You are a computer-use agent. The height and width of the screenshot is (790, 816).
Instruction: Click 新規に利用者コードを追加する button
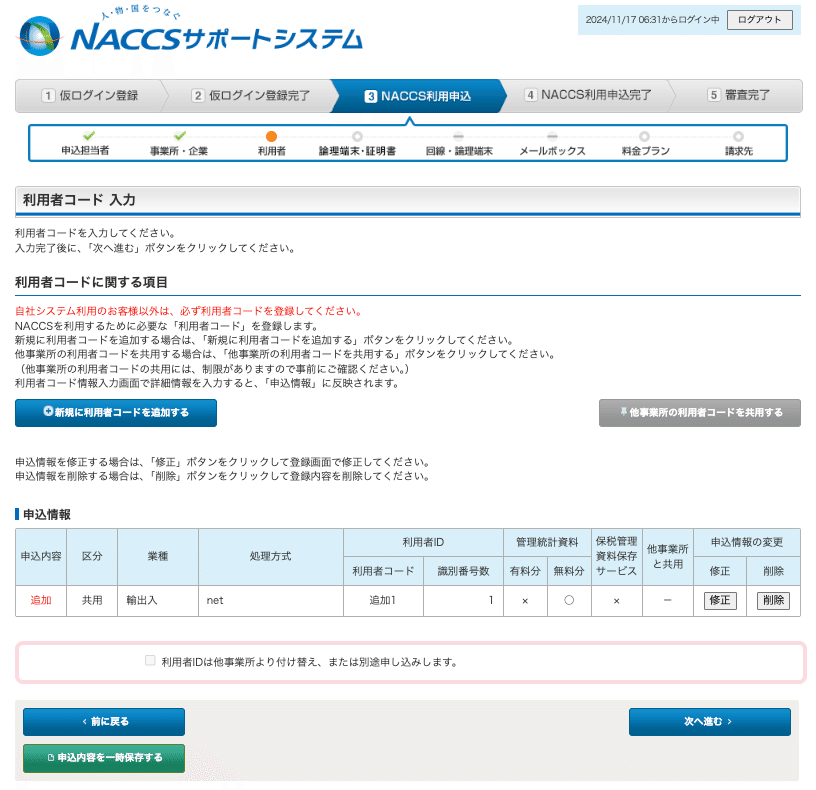coord(115,412)
